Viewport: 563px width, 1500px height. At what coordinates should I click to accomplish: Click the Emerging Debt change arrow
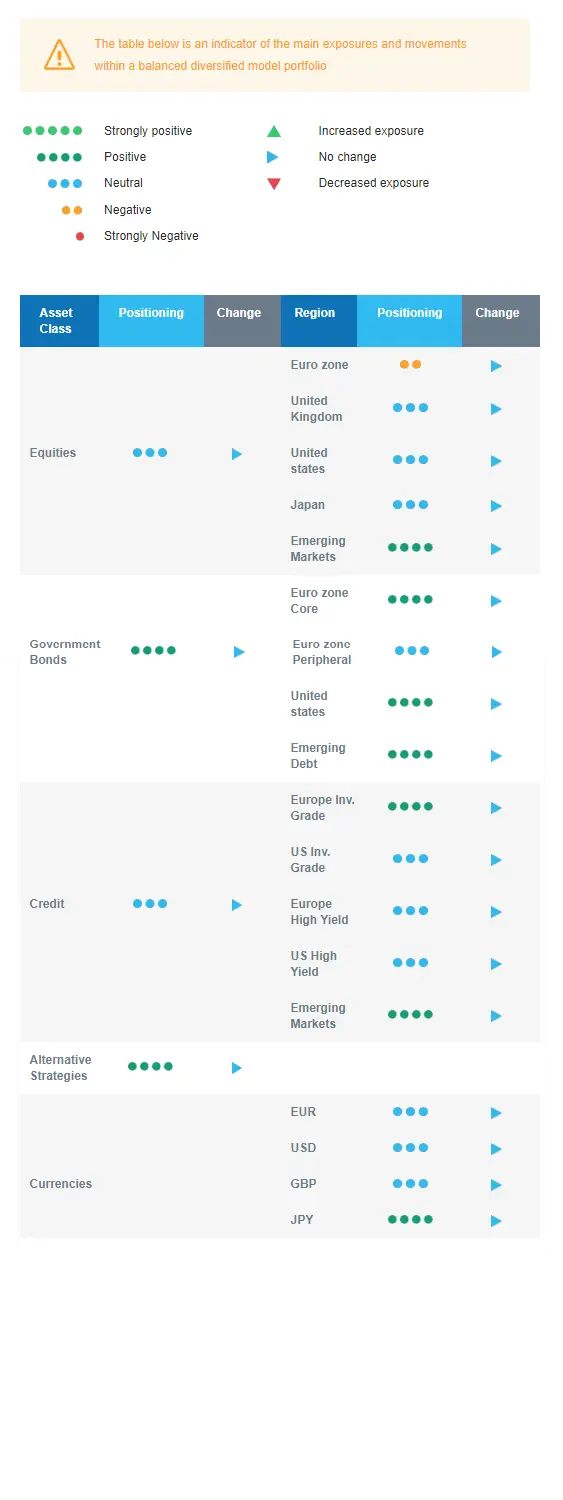click(496, 756)
